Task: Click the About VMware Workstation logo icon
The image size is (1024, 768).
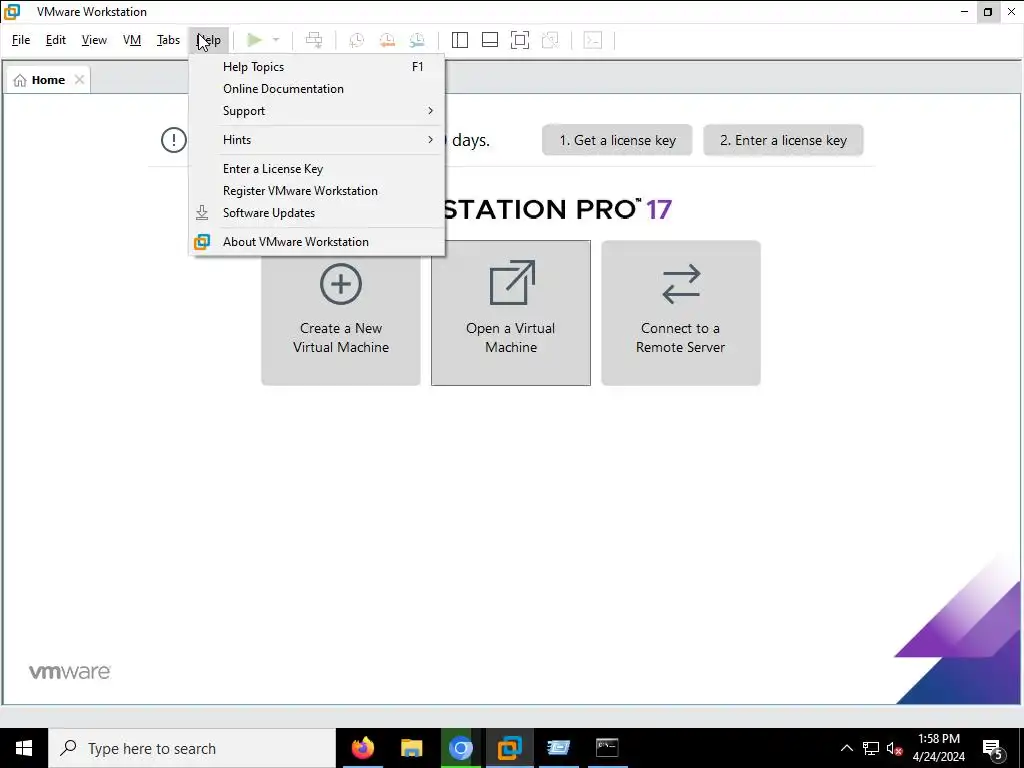Action: point(202,242)
